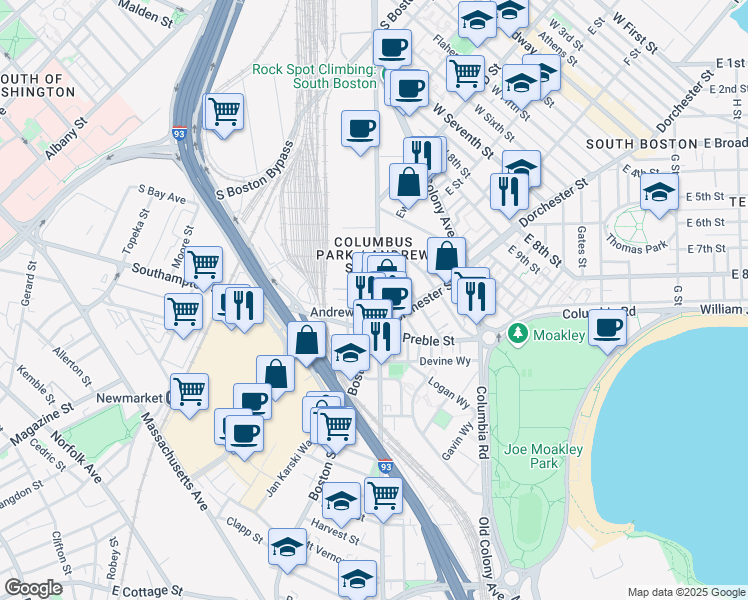The image size is (748, 600).
Task: Click the Gates St label
Action: click(x=582, y=246)
